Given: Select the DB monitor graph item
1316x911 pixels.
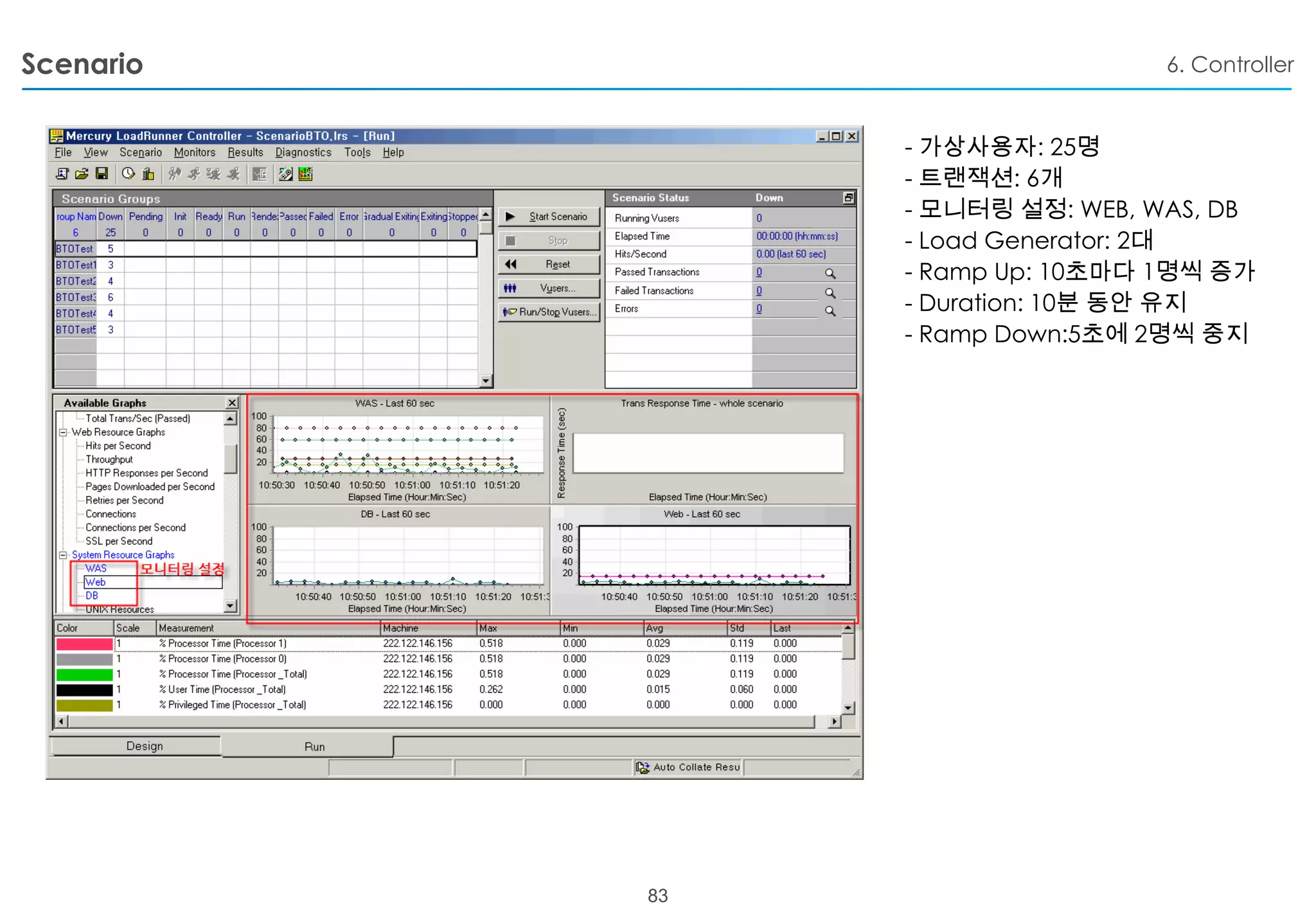Looking at the screenshot, I should pos(92,596).
